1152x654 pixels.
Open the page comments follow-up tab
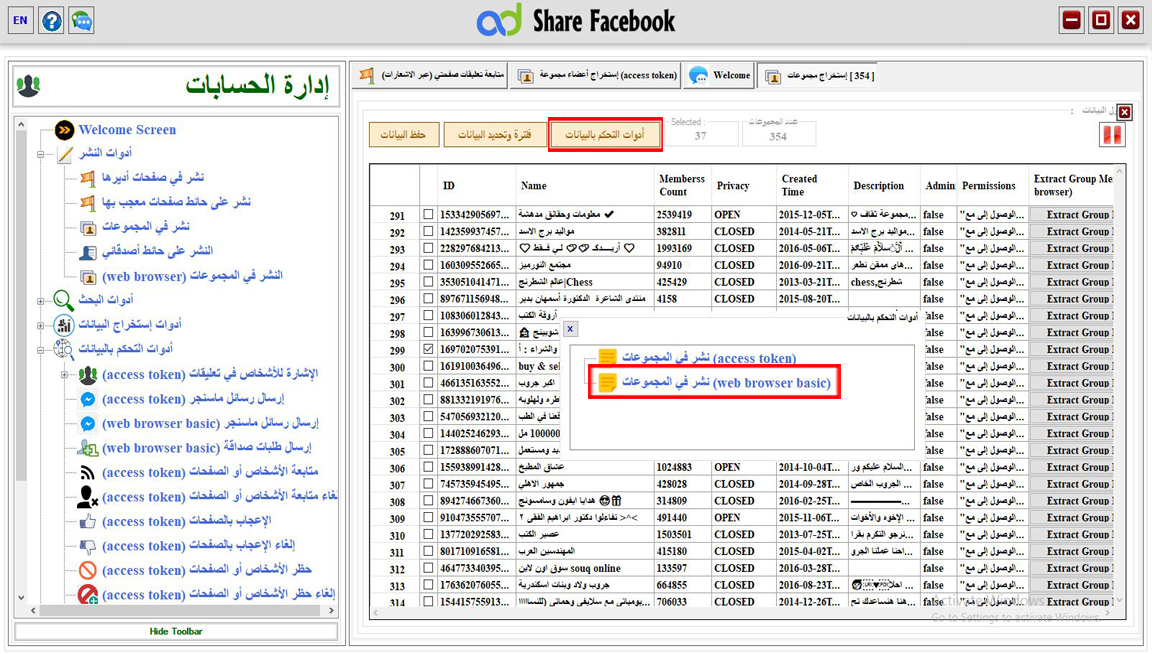(x=431, y=76)
